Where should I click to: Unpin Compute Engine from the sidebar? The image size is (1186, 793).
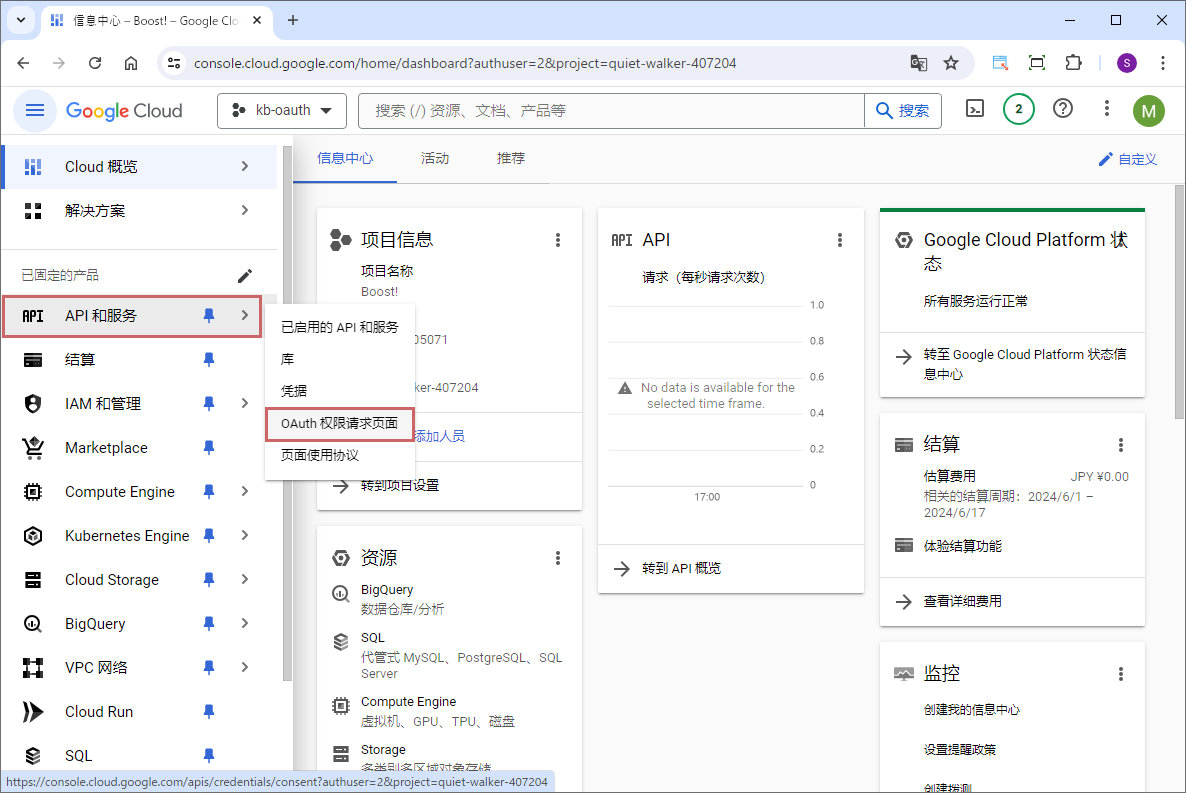pyautogui.click(x=209, y=492)
